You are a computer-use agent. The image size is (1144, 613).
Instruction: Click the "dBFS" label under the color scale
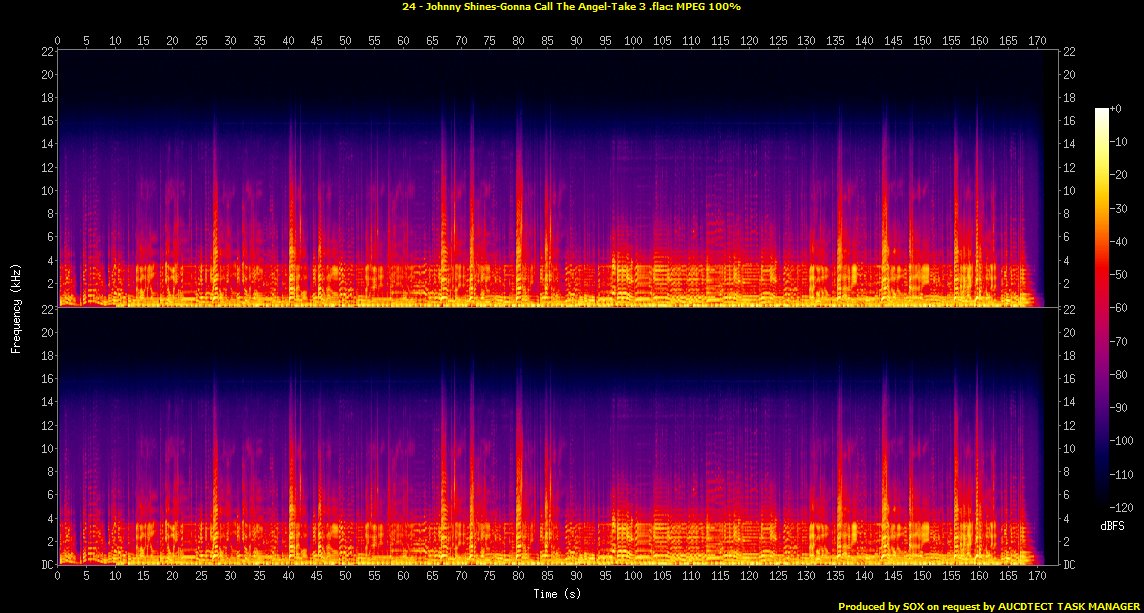pos(1113,525)
